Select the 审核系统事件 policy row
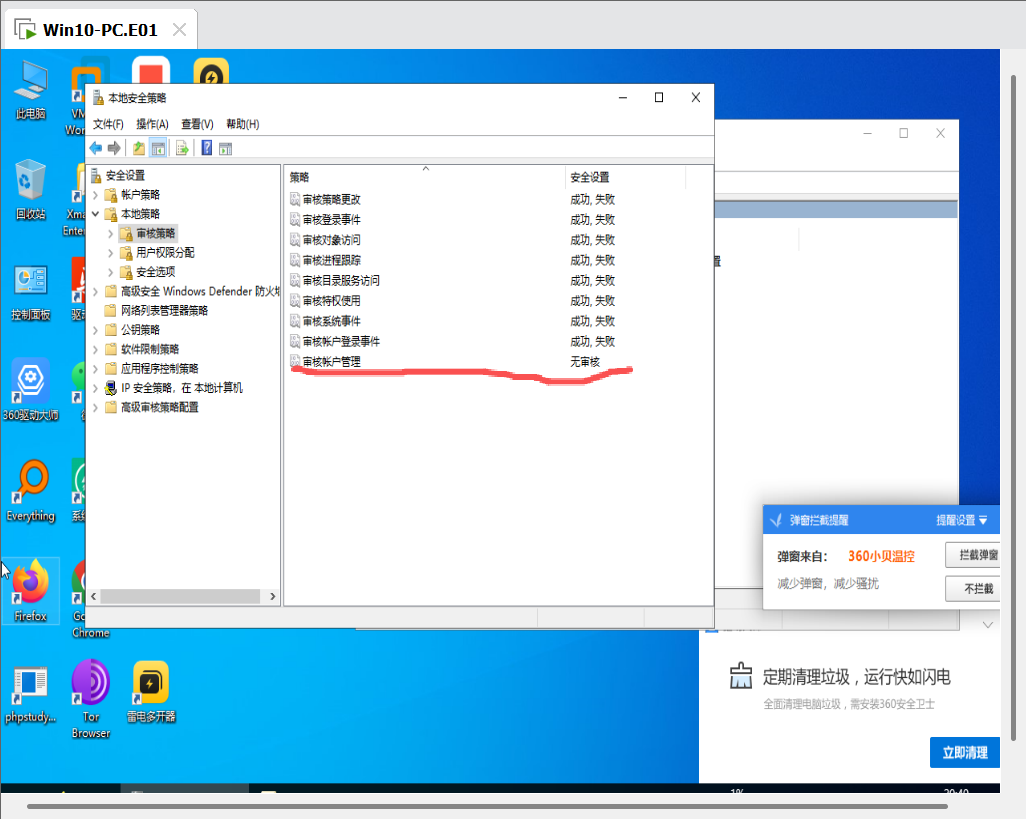 486,321
